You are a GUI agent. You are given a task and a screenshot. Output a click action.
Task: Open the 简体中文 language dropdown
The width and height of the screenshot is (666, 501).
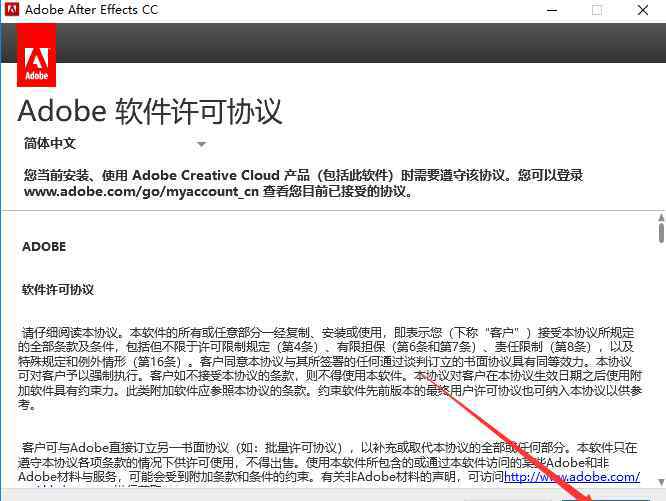click(115, 144)
